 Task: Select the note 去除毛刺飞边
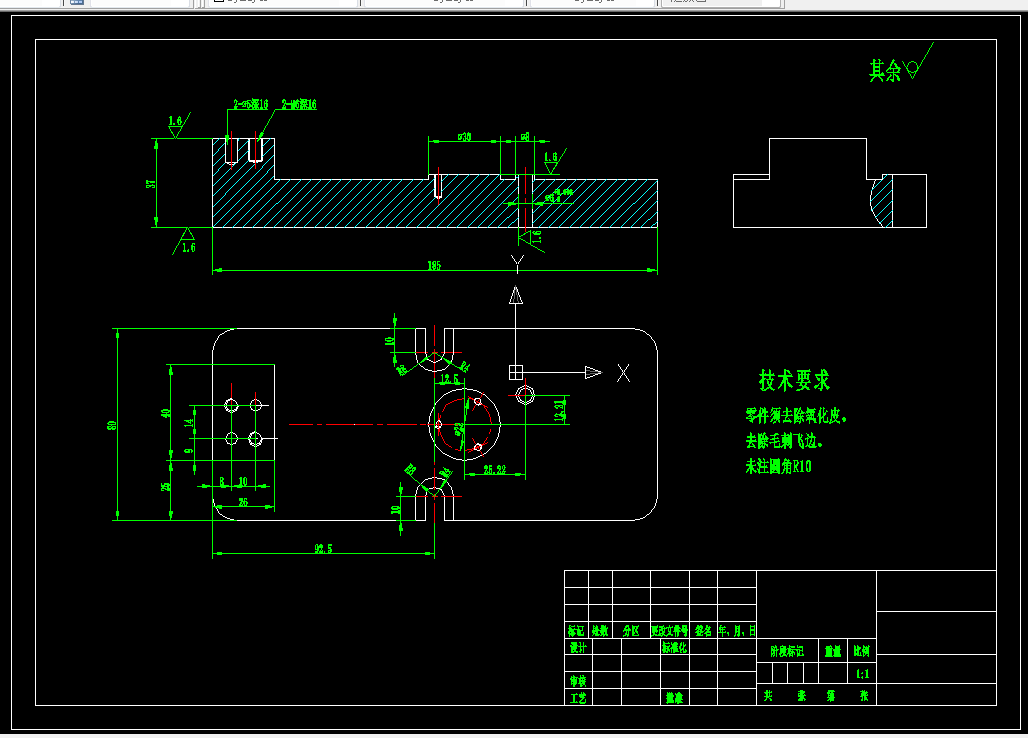(x=783, y=441)
